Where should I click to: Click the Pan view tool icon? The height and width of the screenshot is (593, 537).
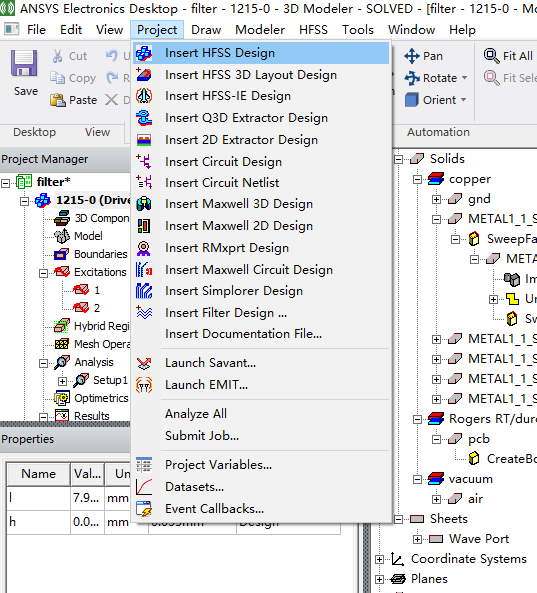[411, 56]
